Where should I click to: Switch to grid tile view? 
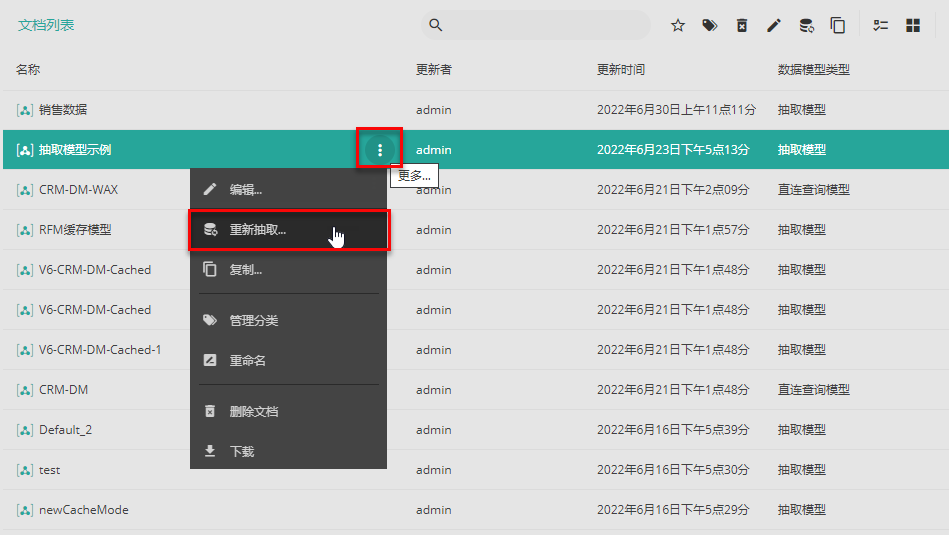click(913, 25)
